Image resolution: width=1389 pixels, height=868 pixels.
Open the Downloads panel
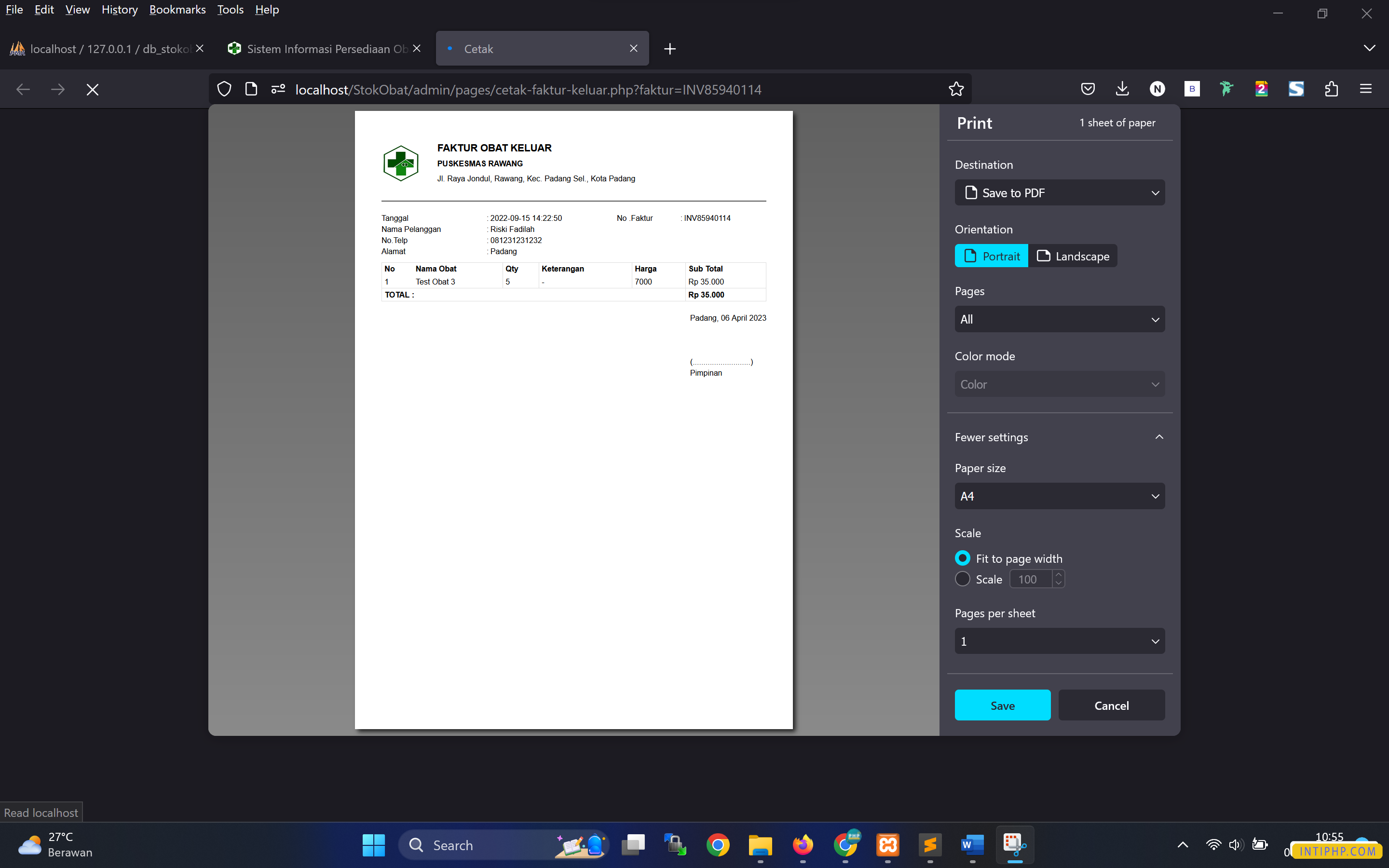point(1122,88)
